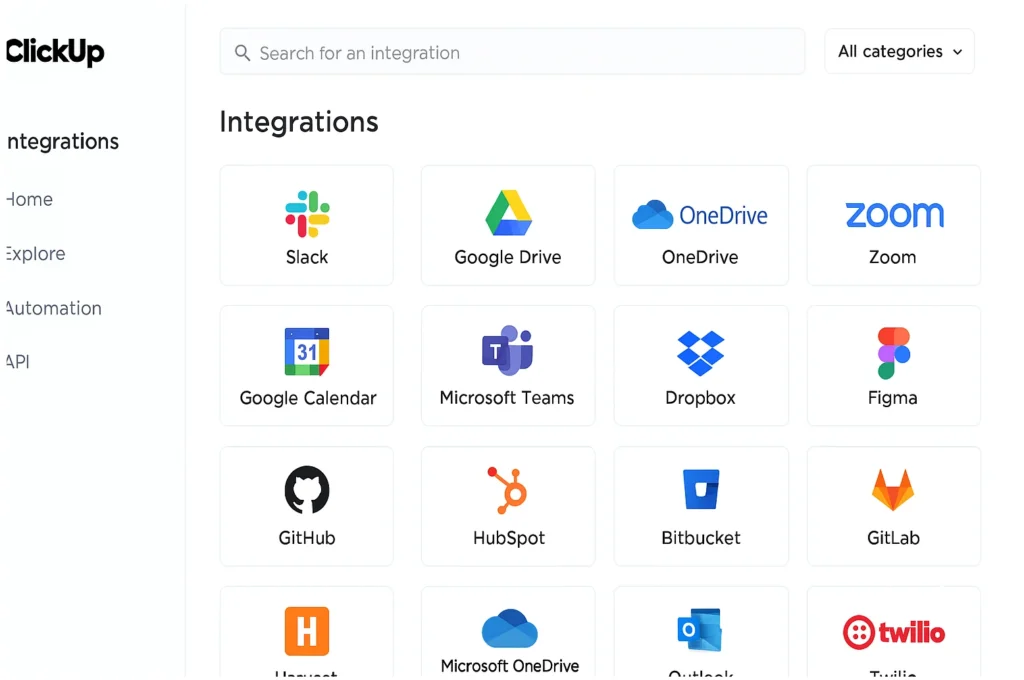The image size is (1024, 680).
Task: Open the Microsoft Teams icon
Action: (507, 351)
